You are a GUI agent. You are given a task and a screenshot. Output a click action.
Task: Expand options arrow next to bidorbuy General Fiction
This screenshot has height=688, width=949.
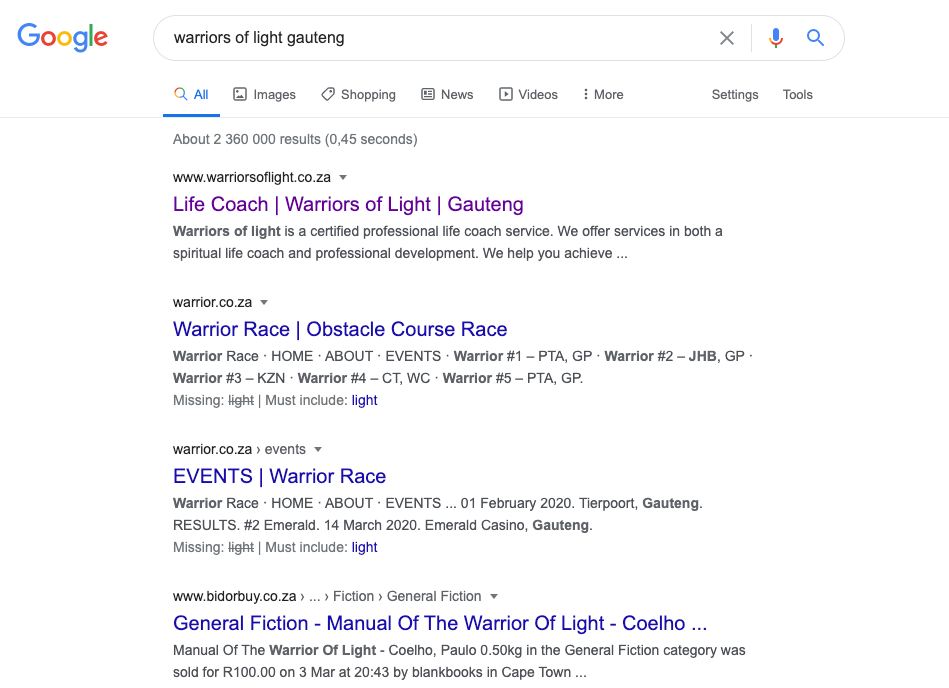point(494,597)
